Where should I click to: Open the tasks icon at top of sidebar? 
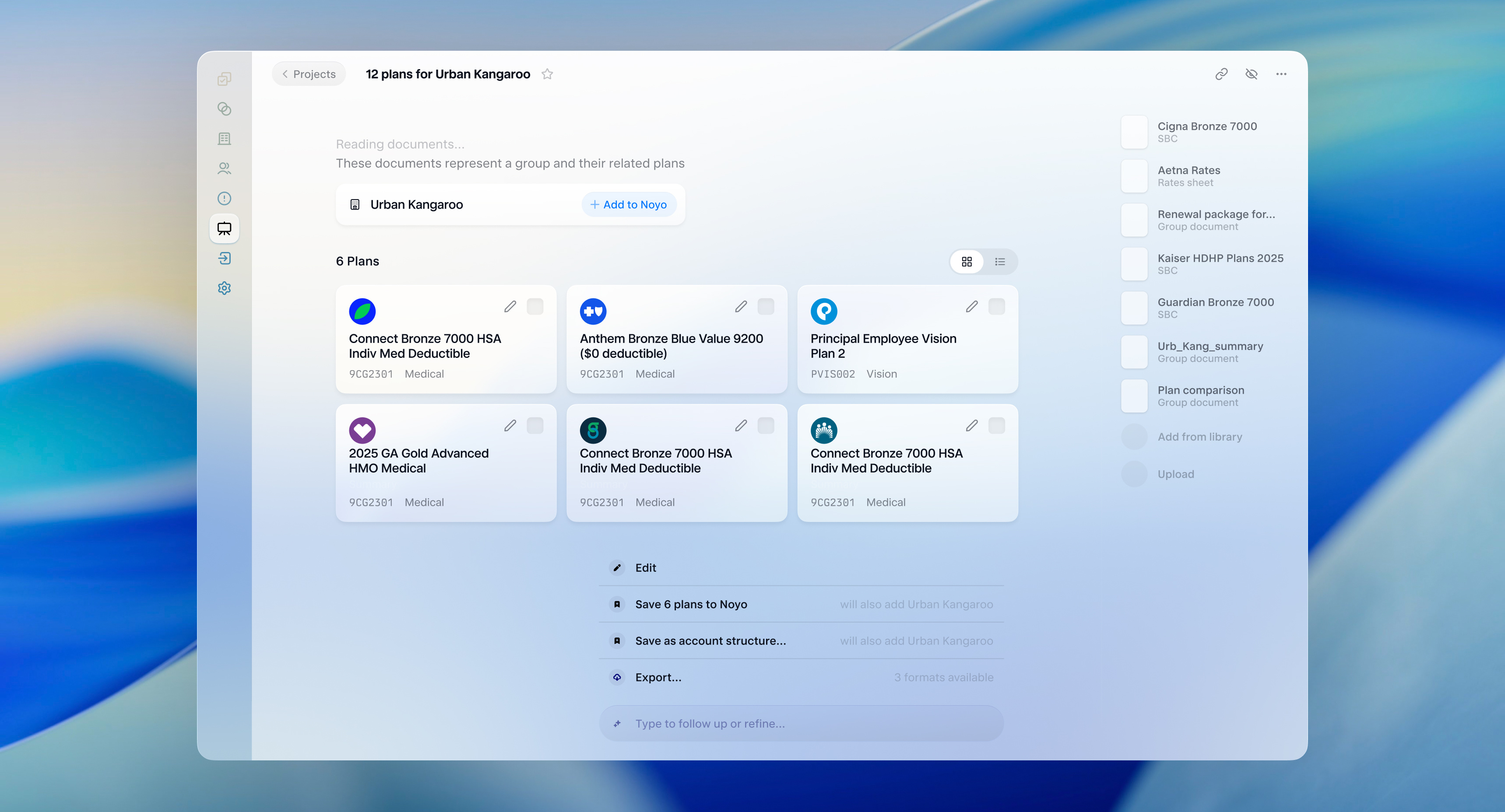tap(224, 79)
